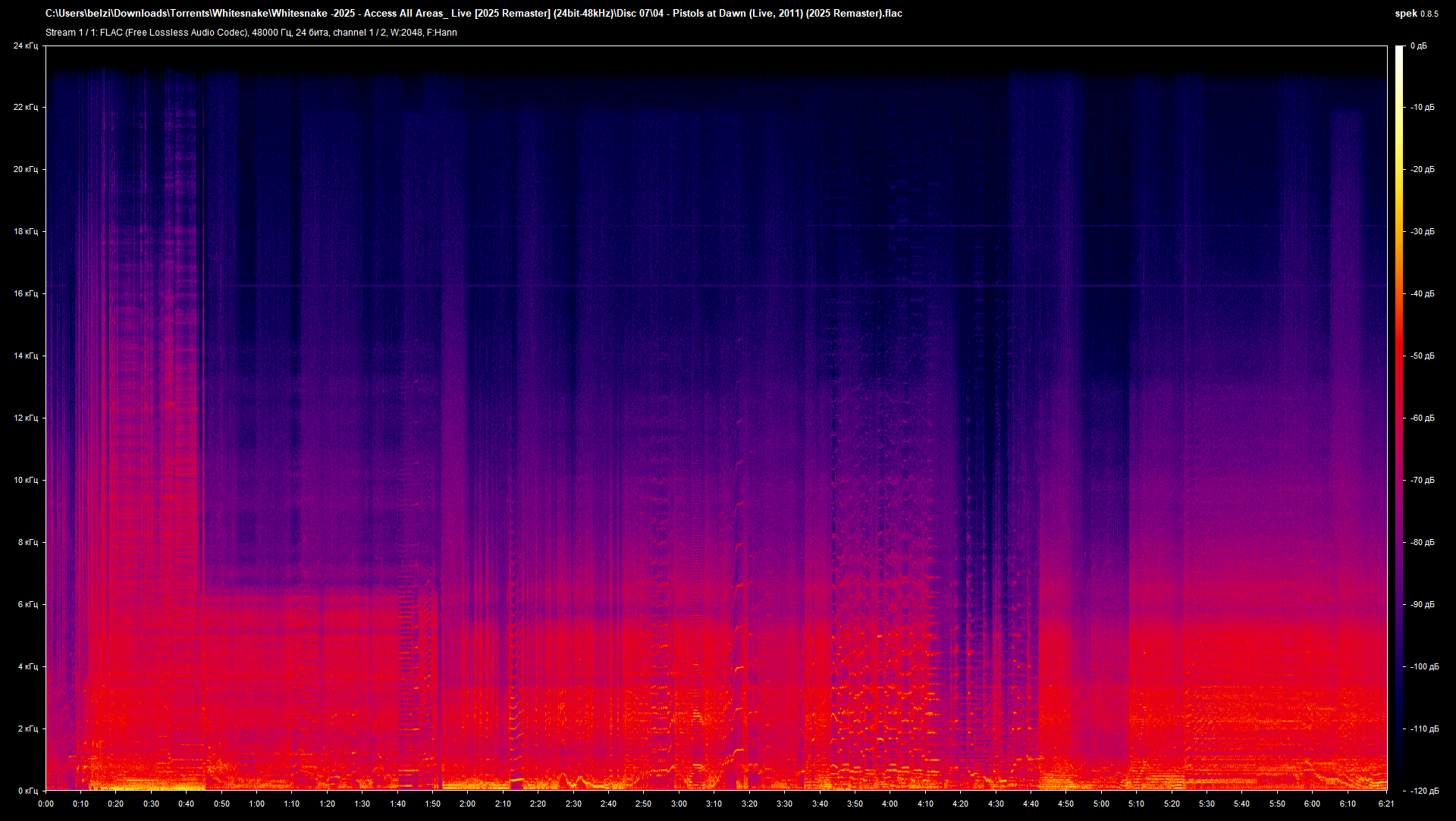The image size is (1456, 821).
Task: Click the FLAC file path title
Action: 473,13
